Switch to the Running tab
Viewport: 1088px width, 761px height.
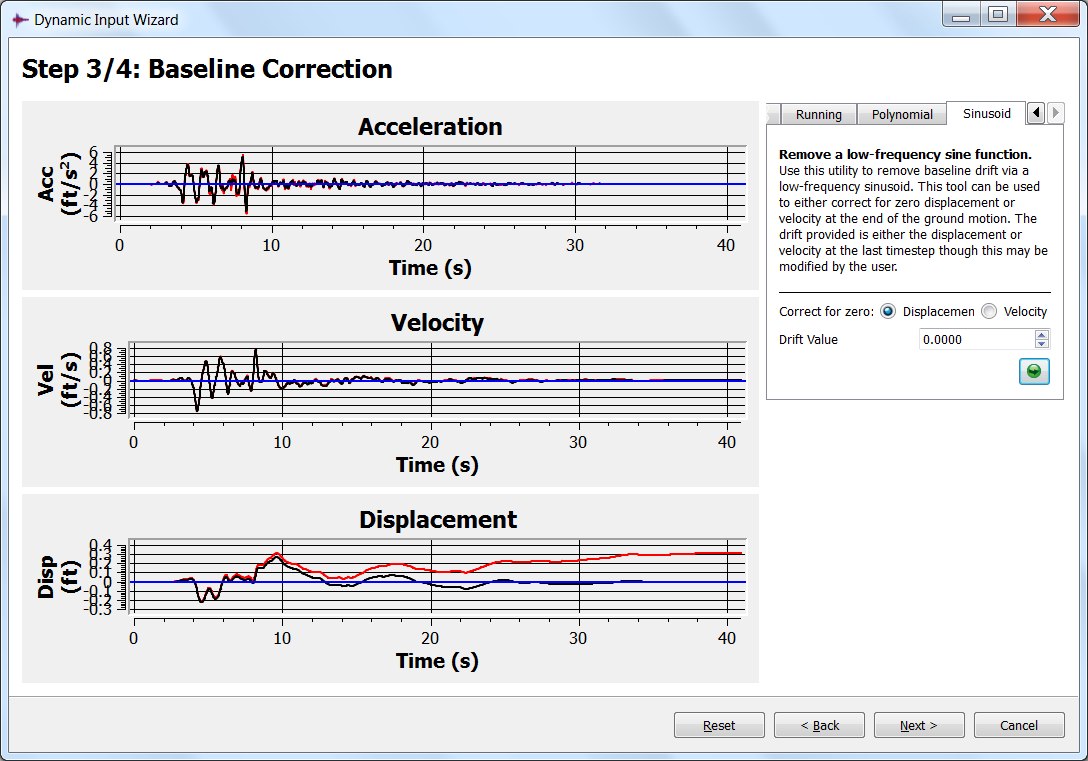(x=818, y=114)
